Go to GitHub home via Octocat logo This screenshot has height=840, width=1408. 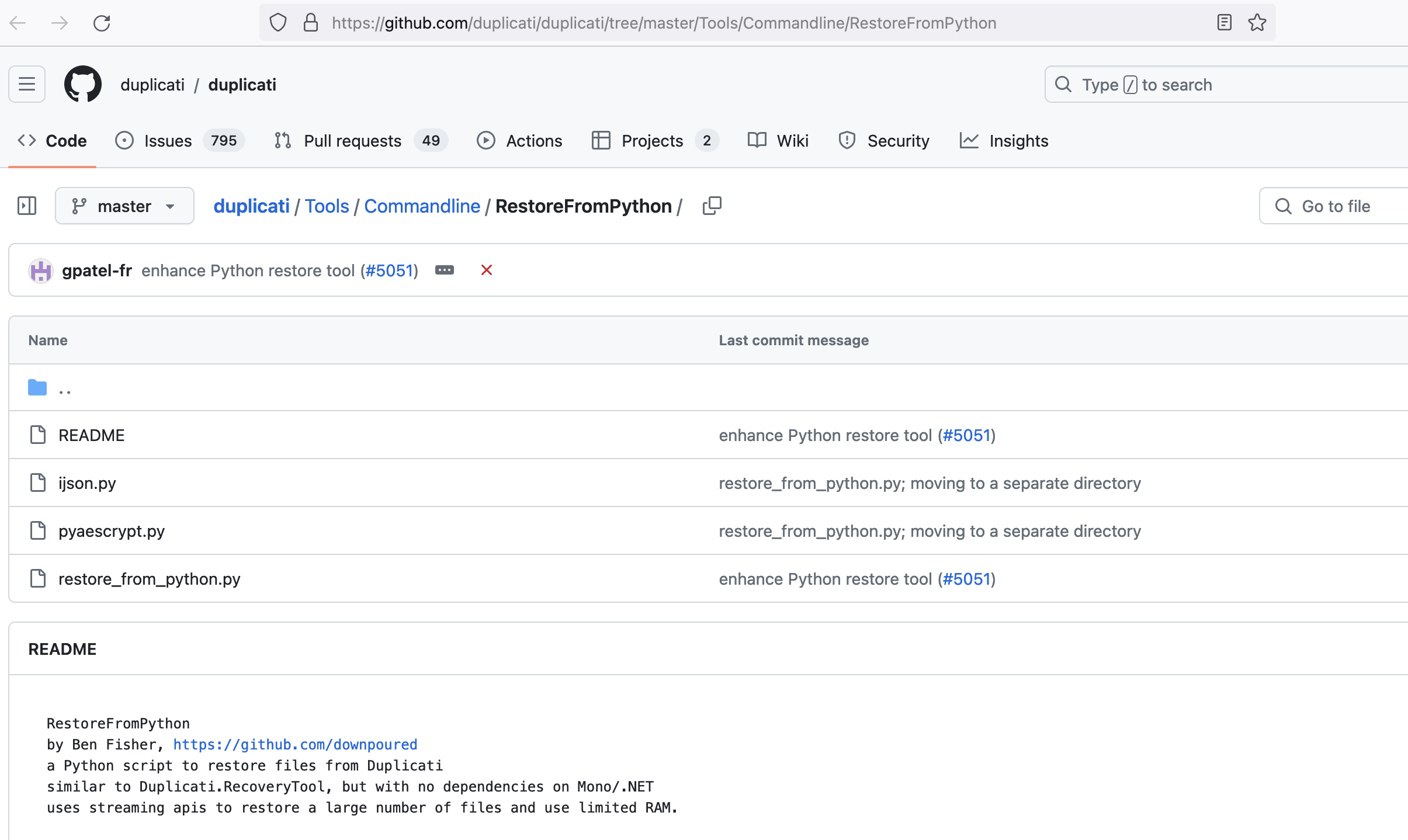[82, 84]
